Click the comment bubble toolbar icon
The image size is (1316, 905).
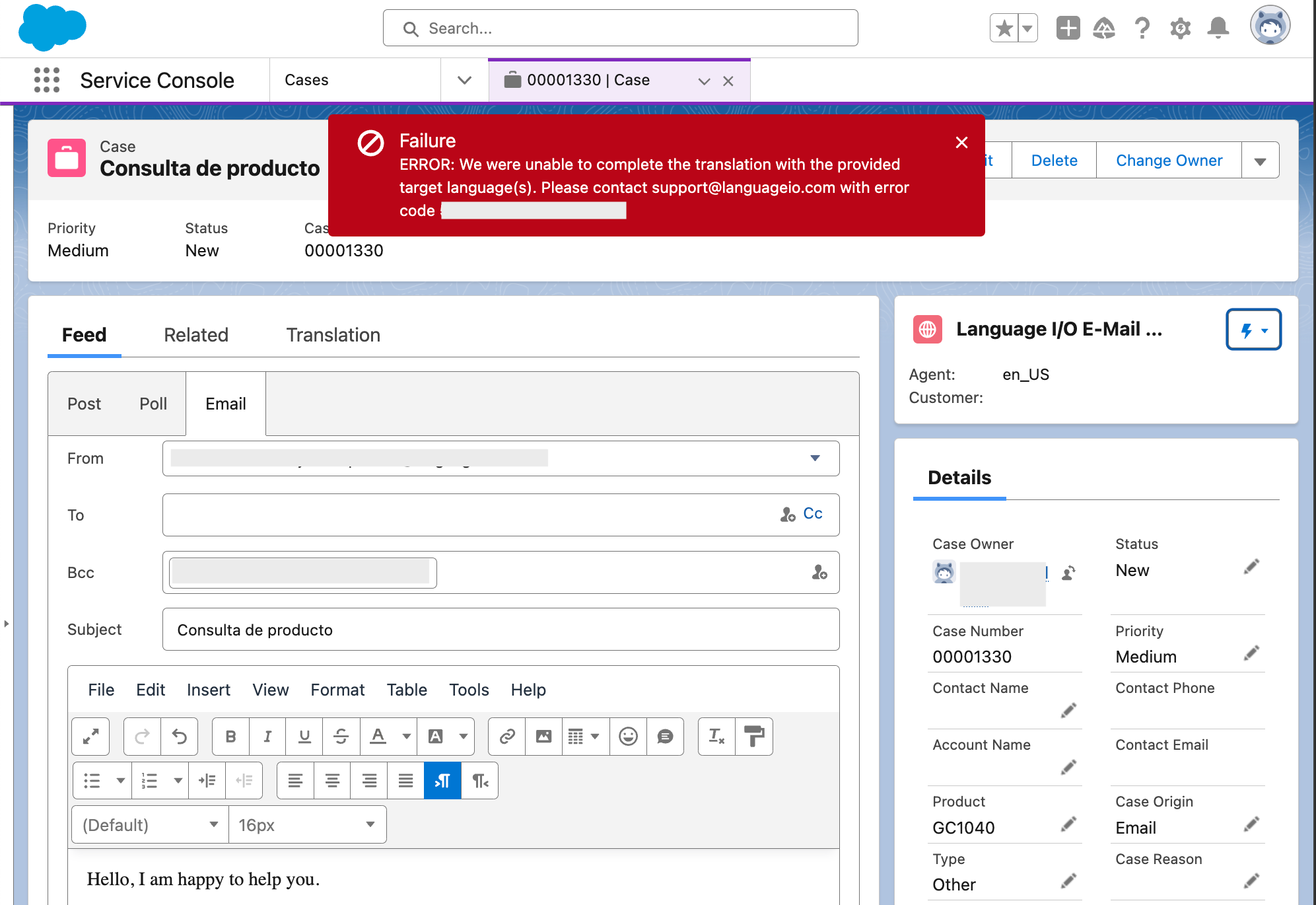(665, 736)
